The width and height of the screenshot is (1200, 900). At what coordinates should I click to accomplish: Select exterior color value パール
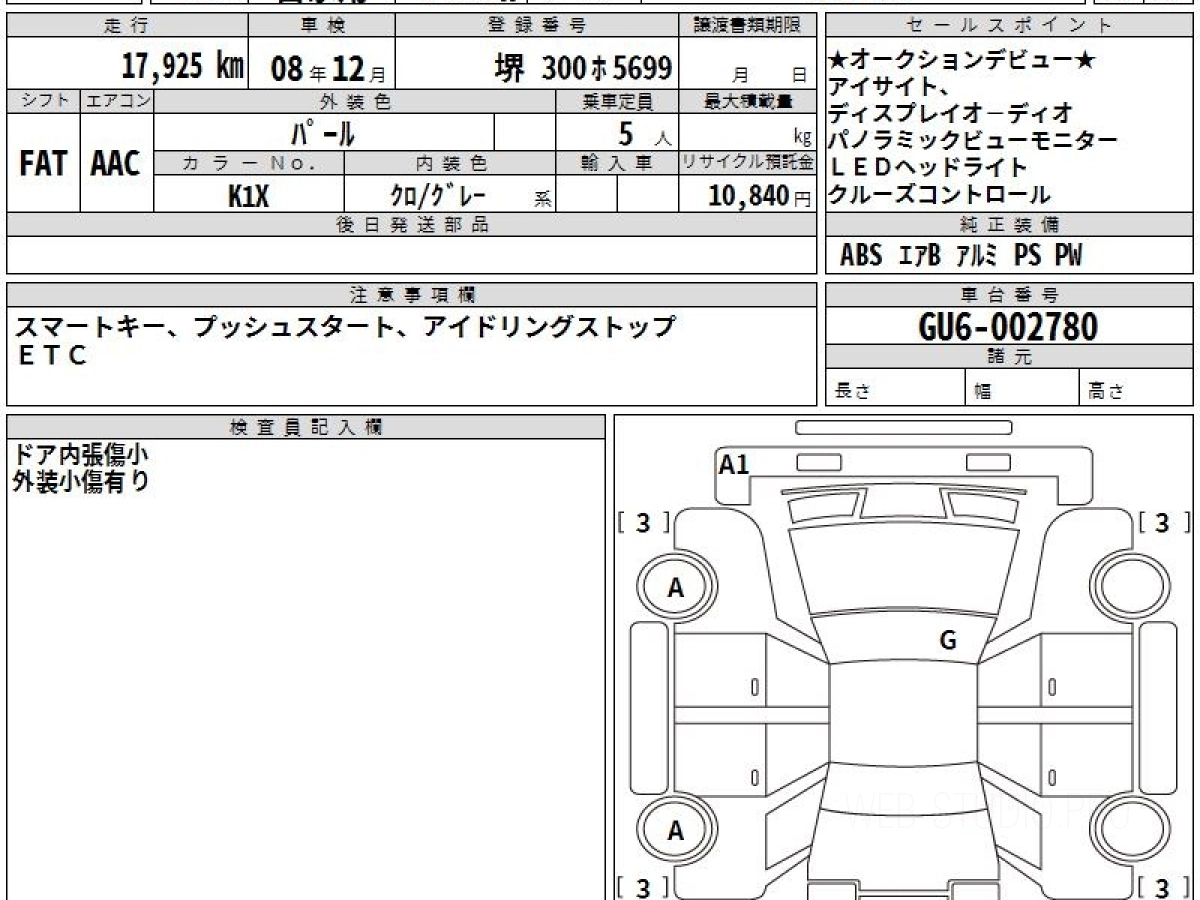[x=323, y=133]
